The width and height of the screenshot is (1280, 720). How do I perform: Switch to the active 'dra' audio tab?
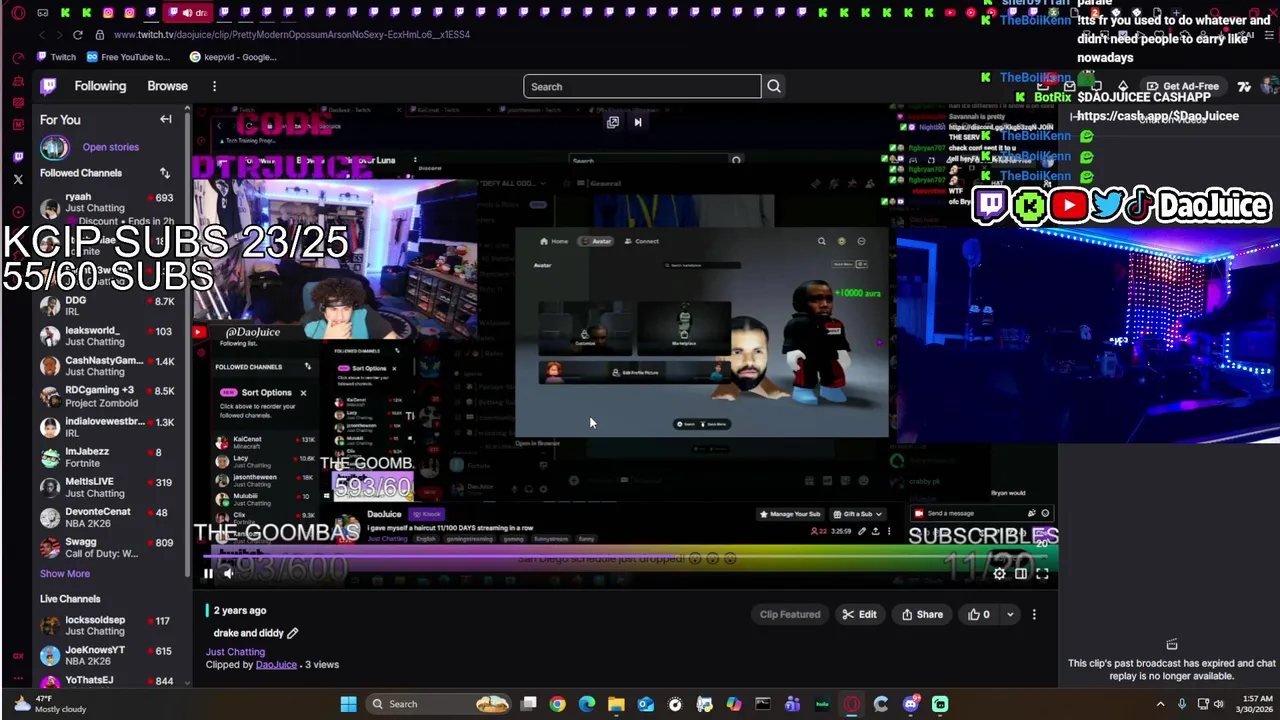tap(187, 13)
